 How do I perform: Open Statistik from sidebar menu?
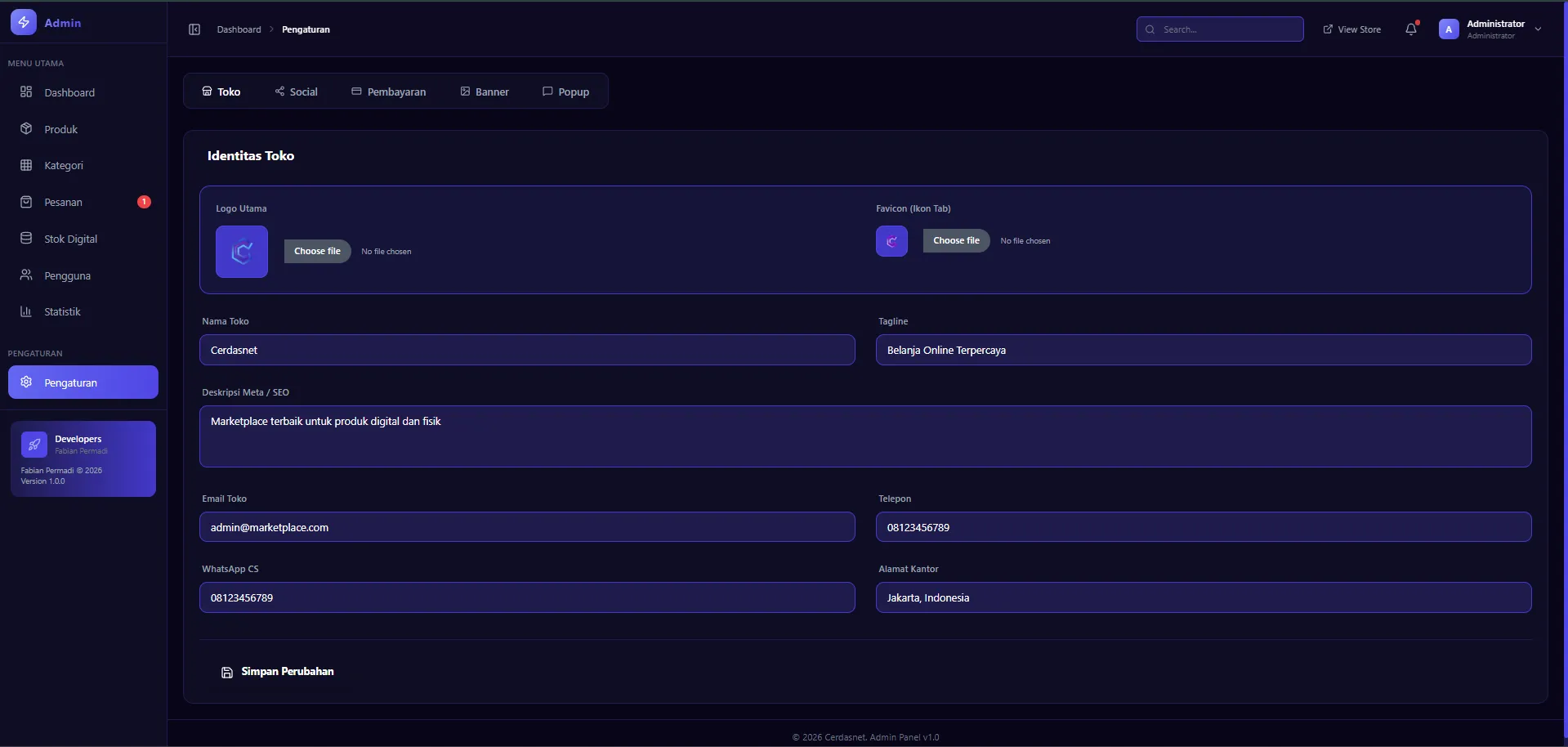62,311
